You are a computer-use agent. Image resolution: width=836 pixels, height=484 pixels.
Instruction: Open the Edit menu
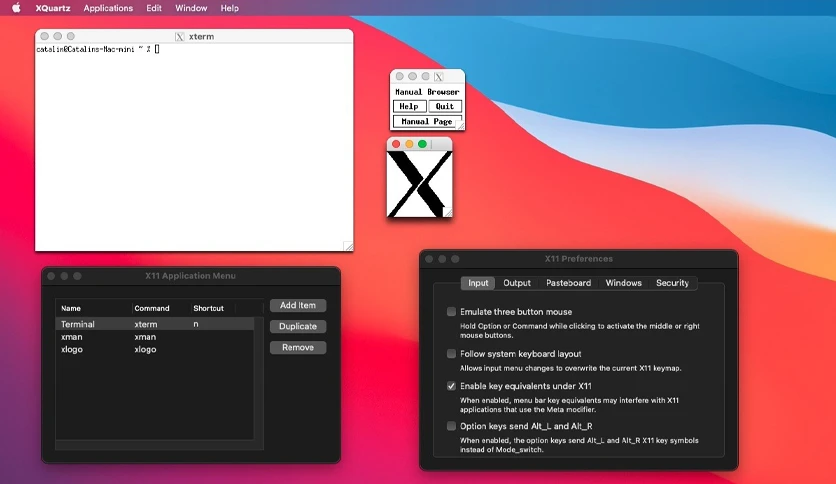pos(154,8)
